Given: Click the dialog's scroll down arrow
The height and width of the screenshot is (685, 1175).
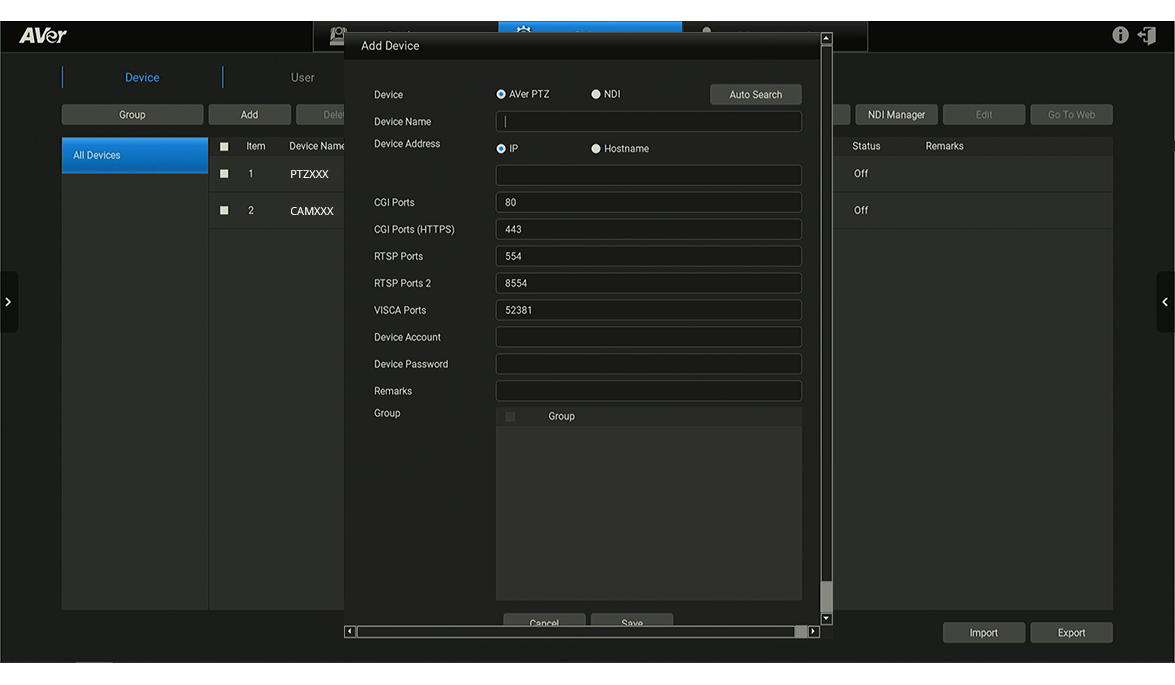Looking at the screenshot, I should click(x=826, y=619).
